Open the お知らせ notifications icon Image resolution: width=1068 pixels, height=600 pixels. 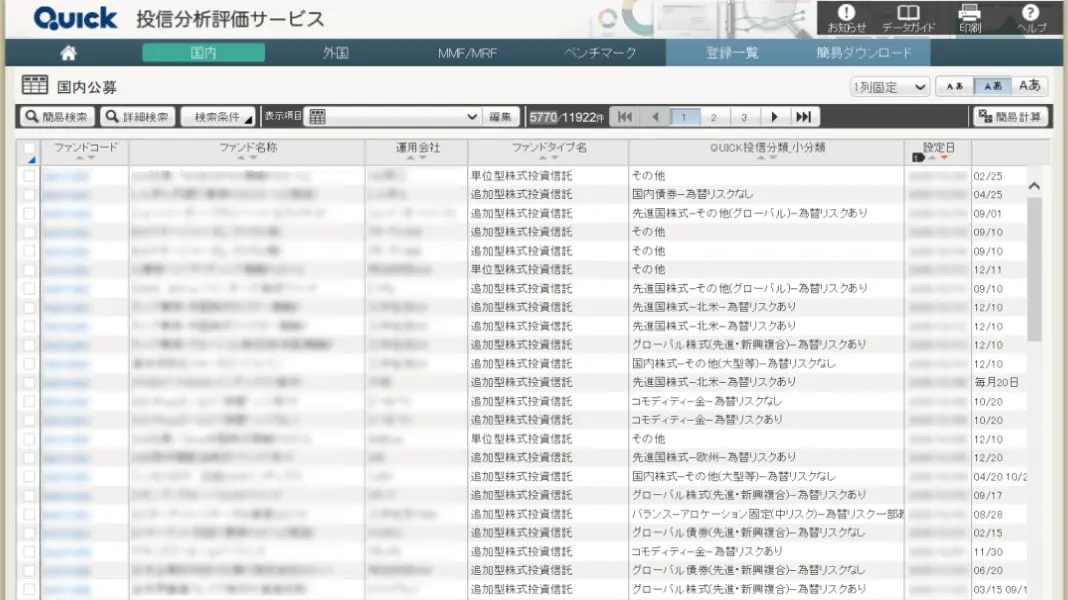(847, 18)
